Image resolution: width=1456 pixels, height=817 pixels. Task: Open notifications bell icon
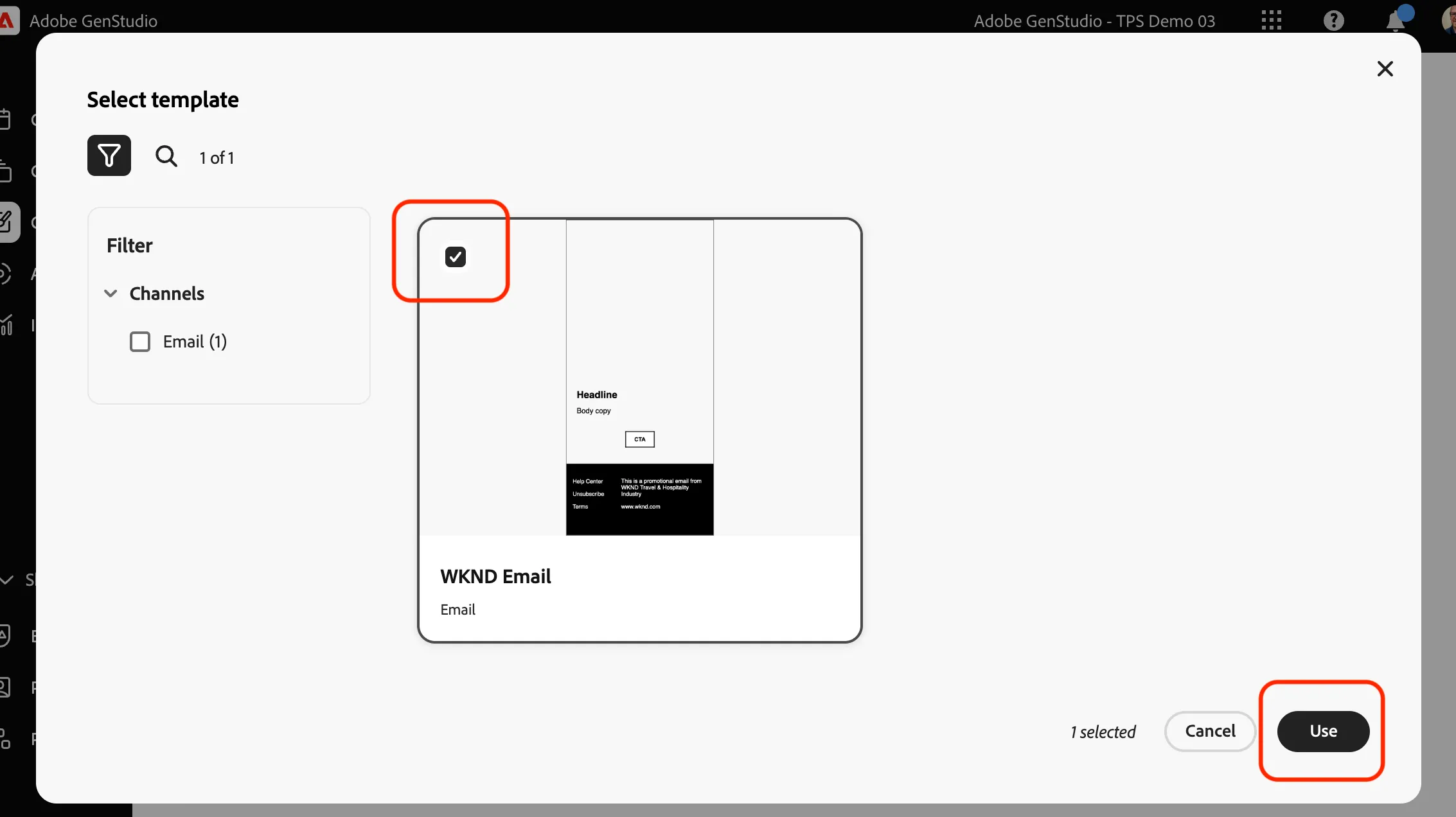click(1395, 21)
